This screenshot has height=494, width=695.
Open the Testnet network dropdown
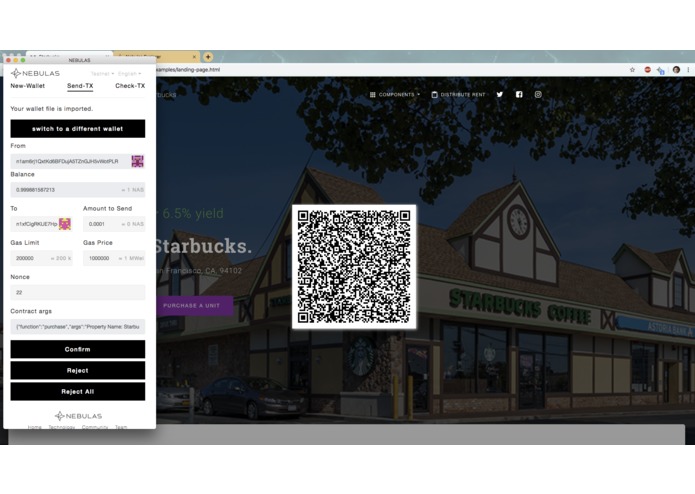(102, 74)
